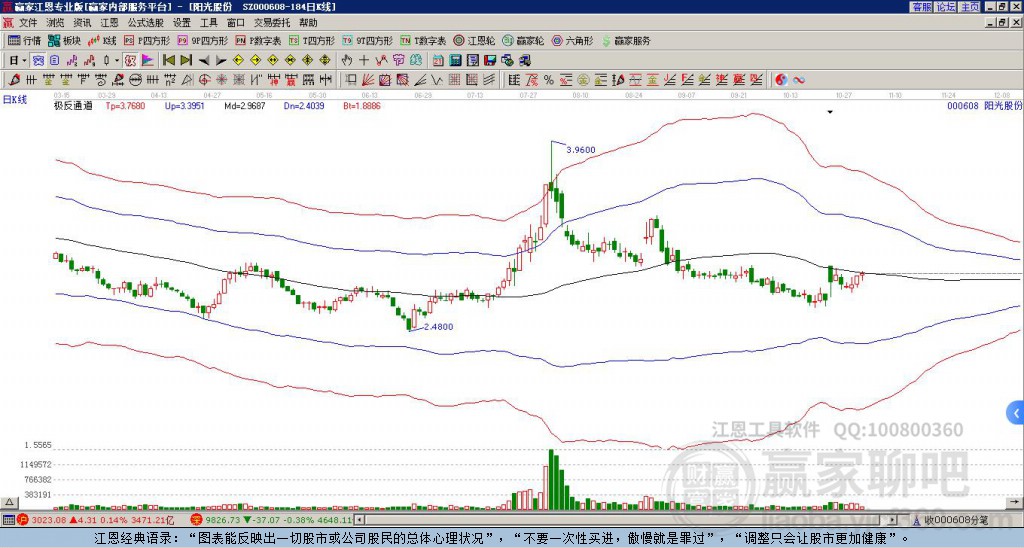
Task: Click the grid icon at status bar left
Action: 8,520
